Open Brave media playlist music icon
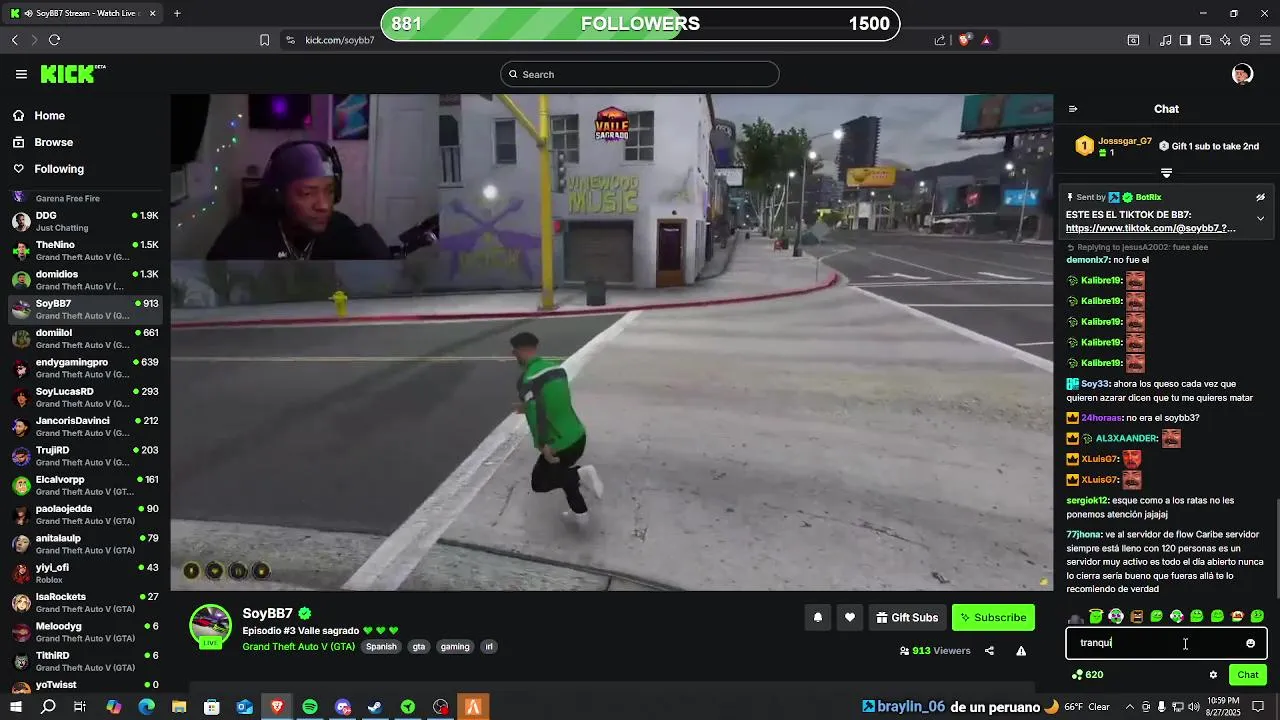 1165,40
